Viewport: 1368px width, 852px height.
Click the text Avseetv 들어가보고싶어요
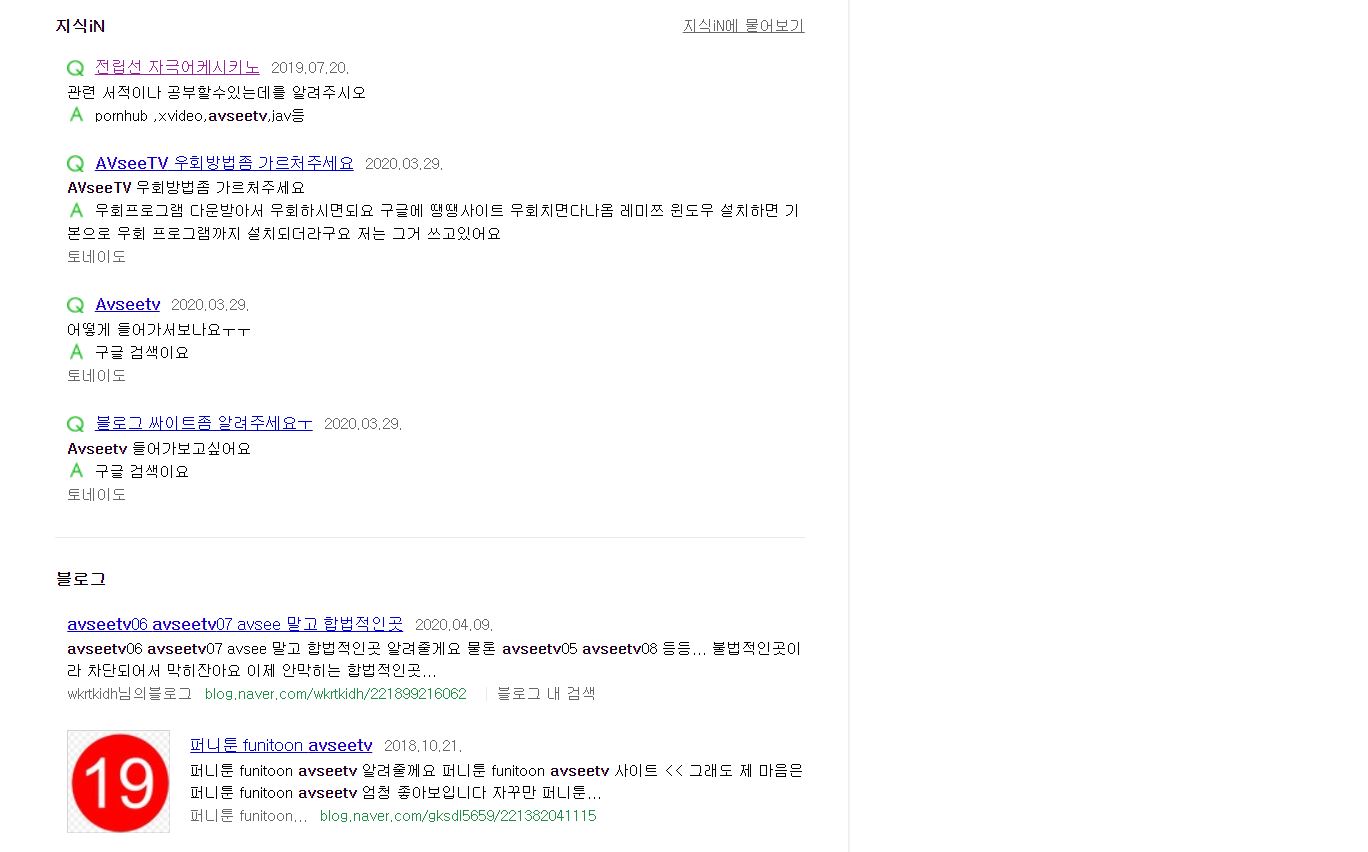[159, 449]
